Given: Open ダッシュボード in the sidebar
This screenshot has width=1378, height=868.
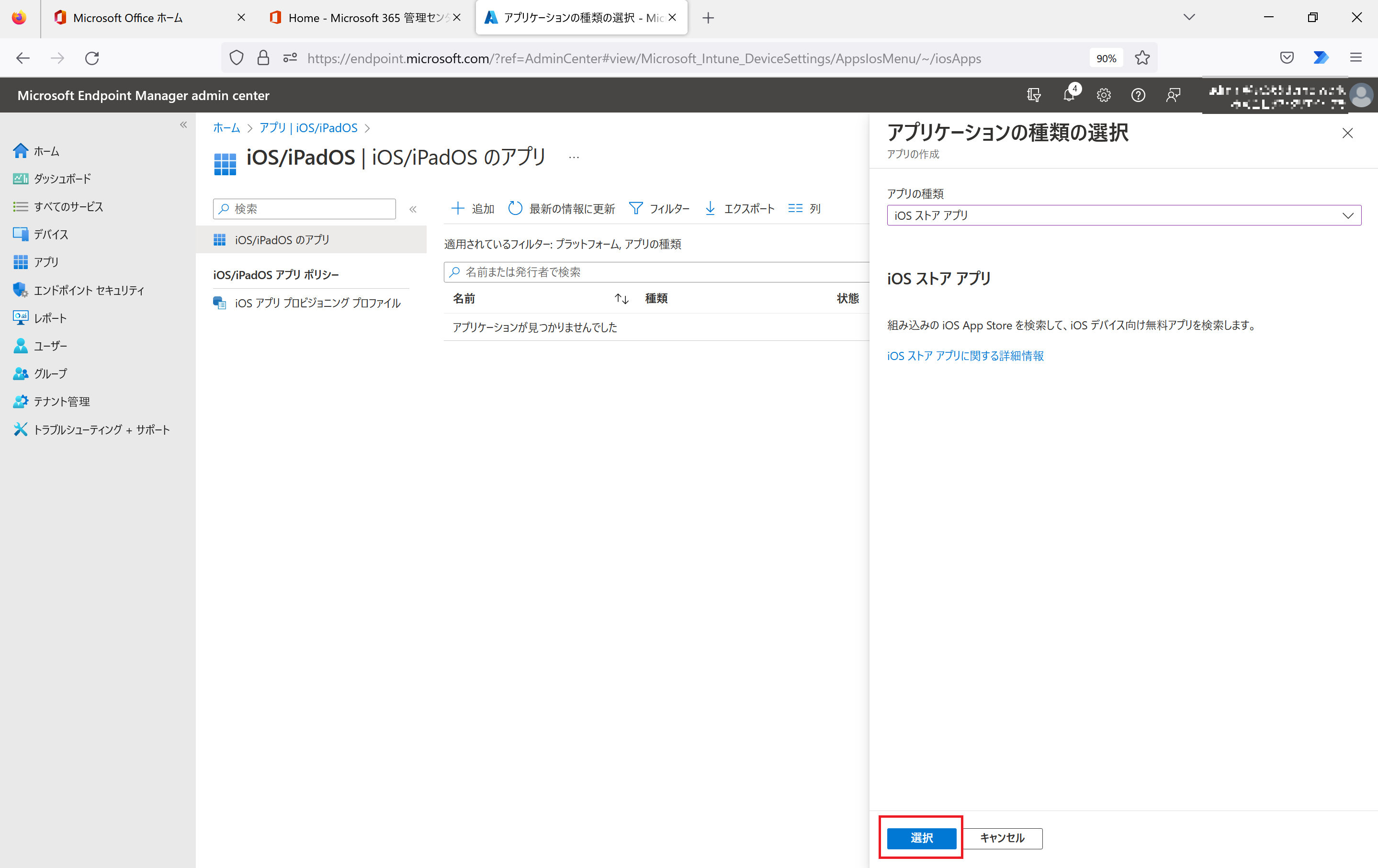Looking at the screenshot, I should 52,179.
